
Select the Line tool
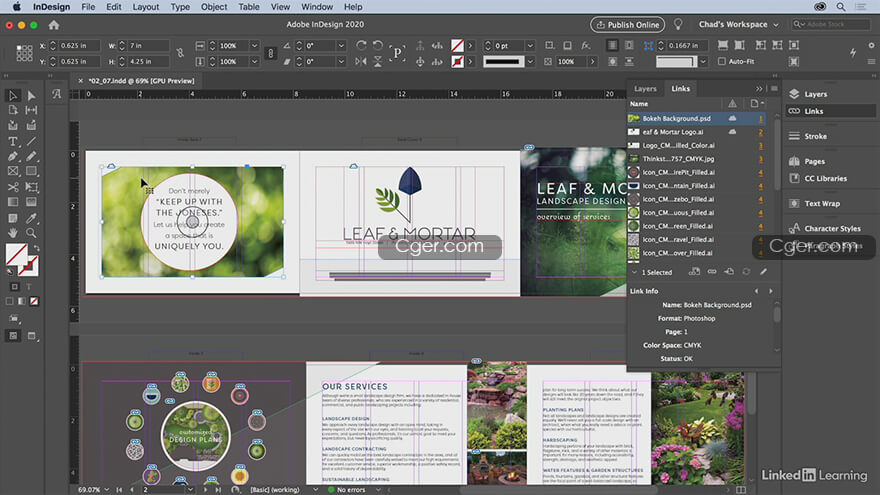pos(31,141)
